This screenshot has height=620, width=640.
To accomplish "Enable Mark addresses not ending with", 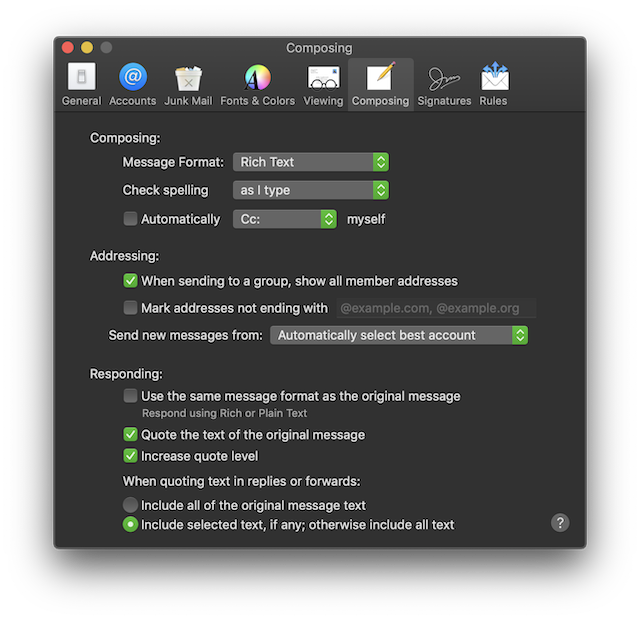I will pyautogui.click(x=130, y=308).
